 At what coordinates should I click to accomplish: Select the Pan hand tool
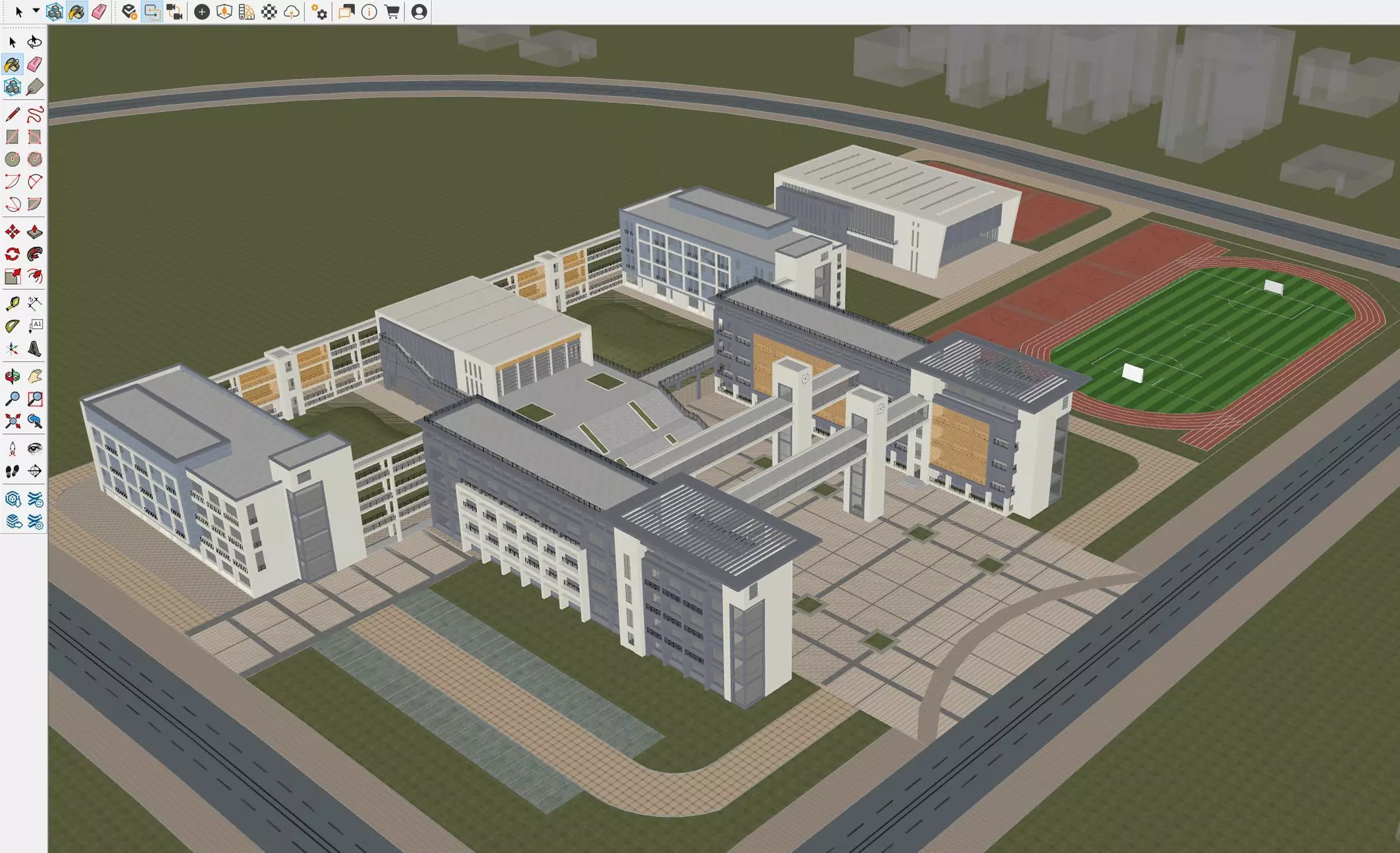34,377
